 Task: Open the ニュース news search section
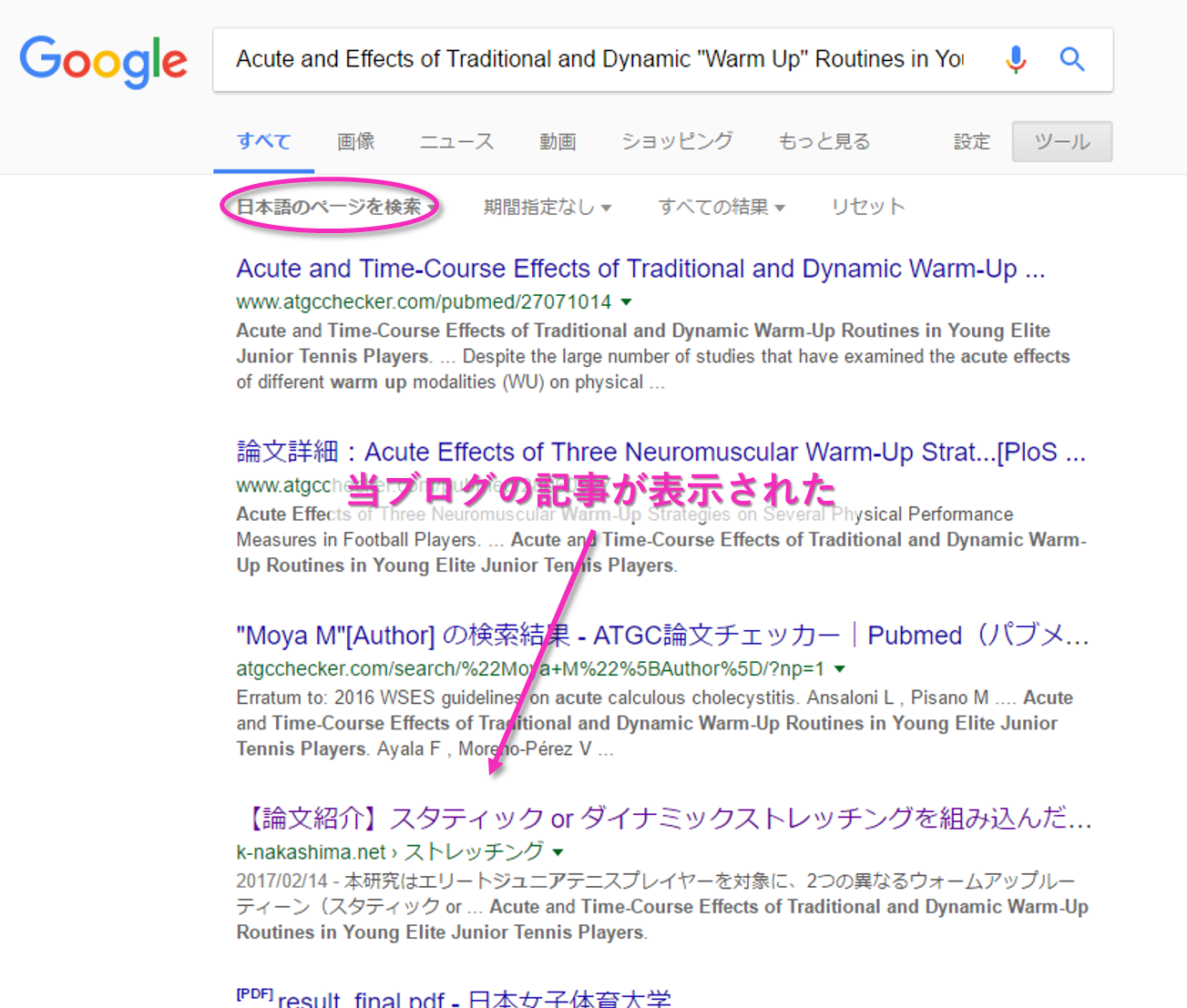tap(455, 141)
